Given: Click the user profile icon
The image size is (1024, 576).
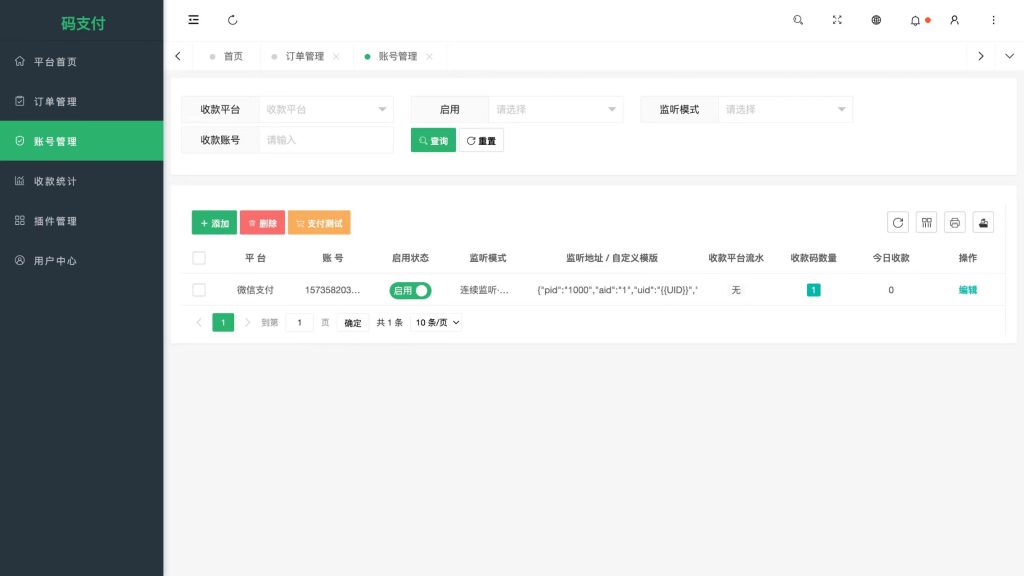Looking at the screenshot, I should tap(954, 20).
